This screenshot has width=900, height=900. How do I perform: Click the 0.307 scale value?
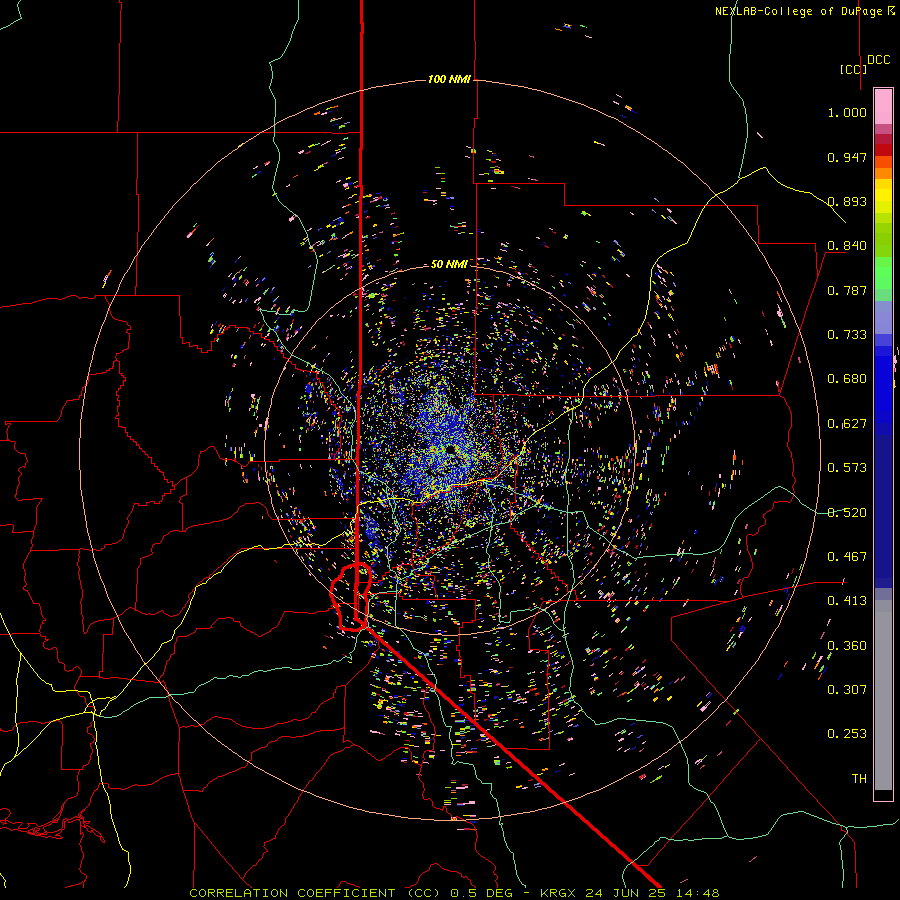(x=847, y=690)
